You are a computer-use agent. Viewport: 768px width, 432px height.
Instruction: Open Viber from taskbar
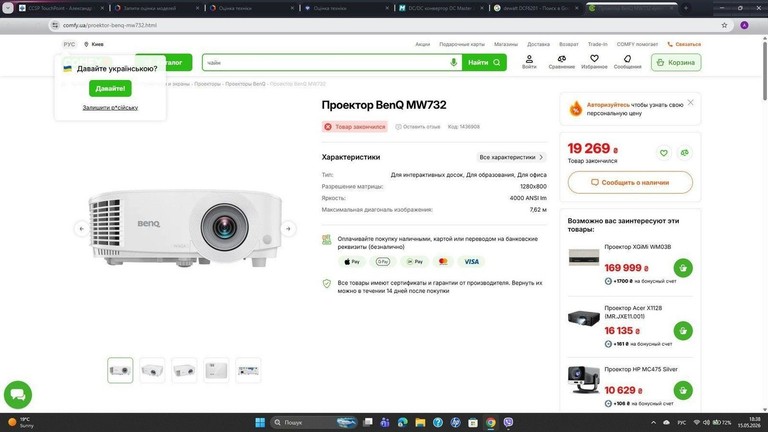(508, 422)
